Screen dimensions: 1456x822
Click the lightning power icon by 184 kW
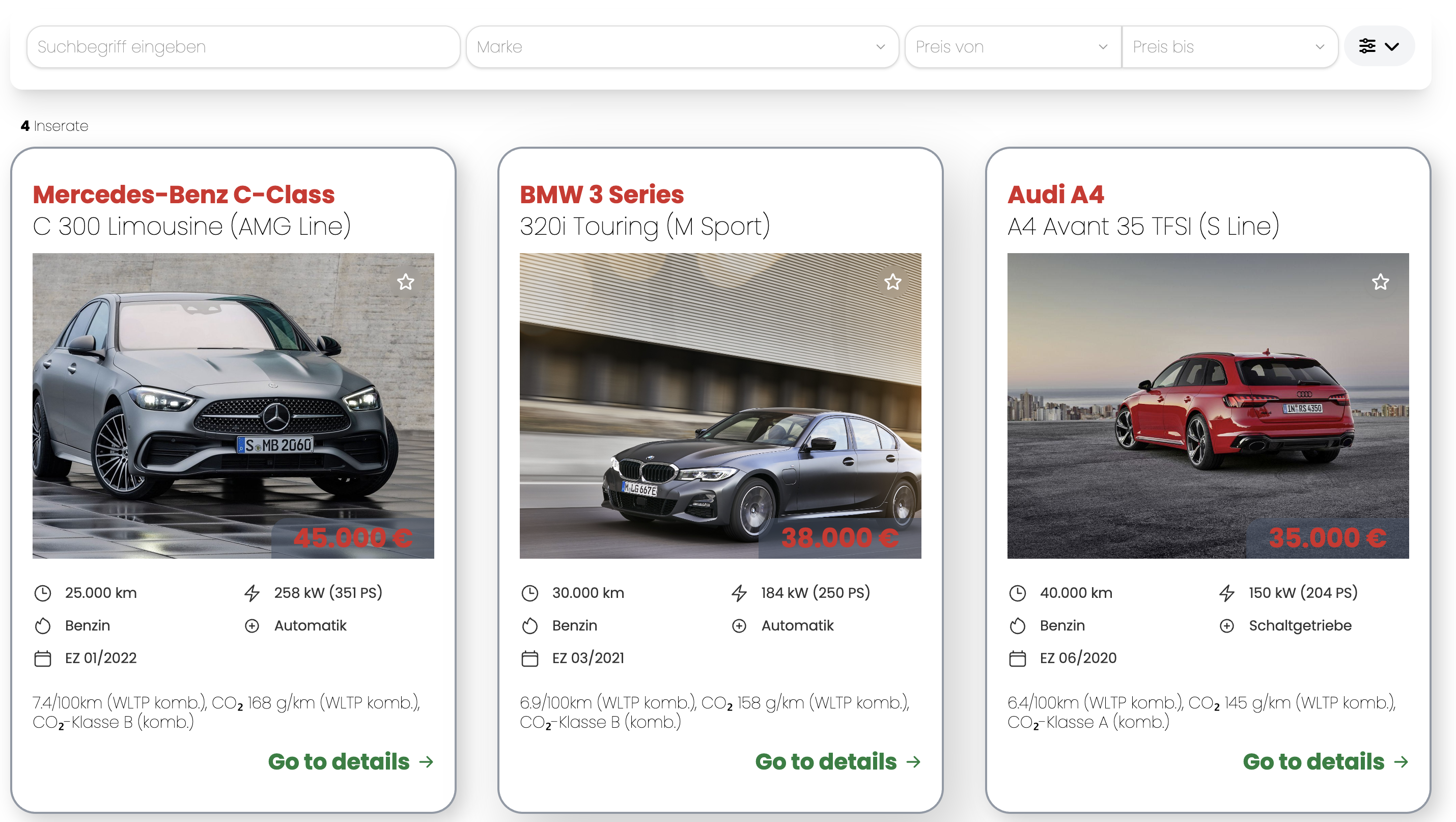[739, 593]
